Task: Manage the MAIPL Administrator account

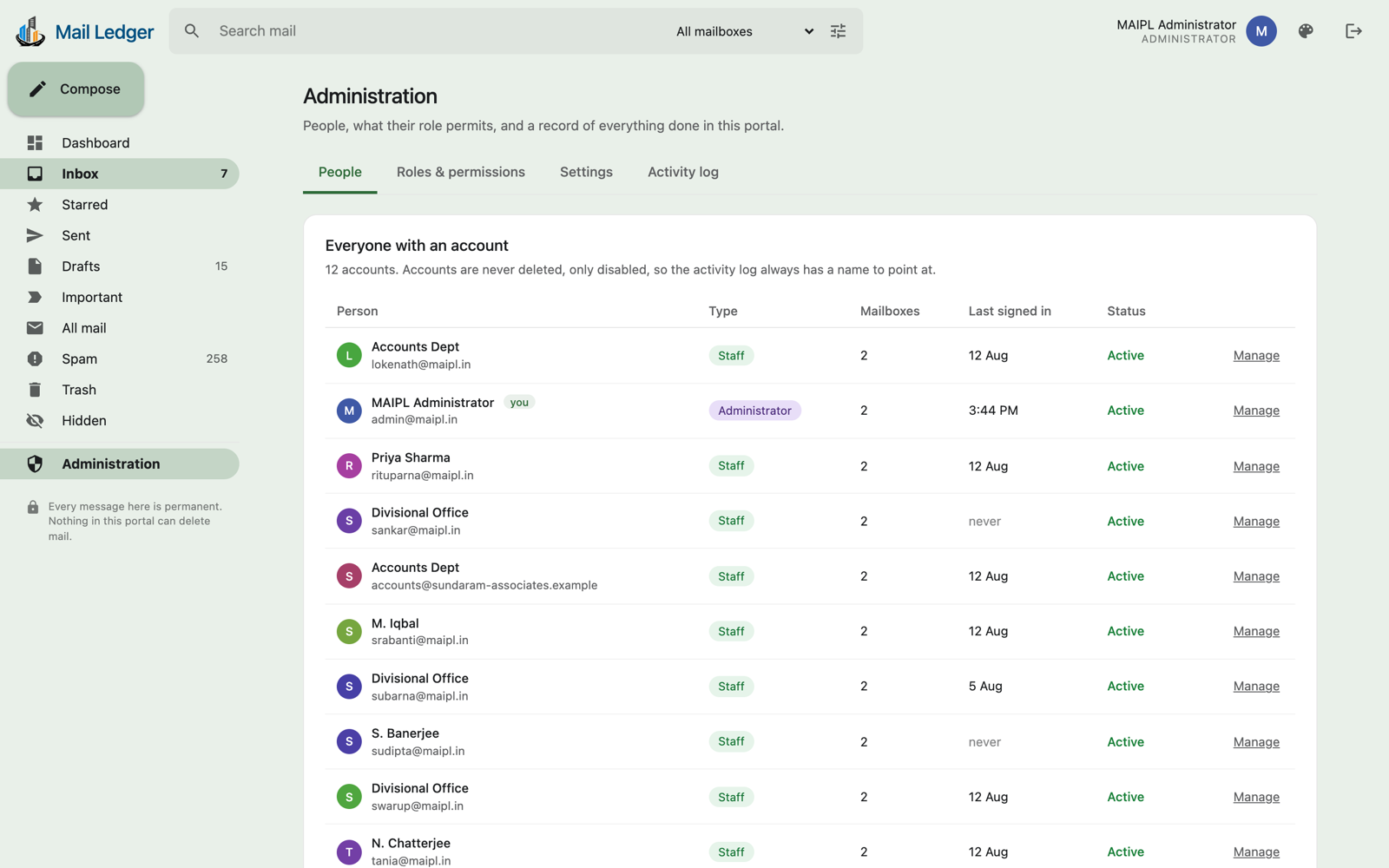Action: [1256, 411]
